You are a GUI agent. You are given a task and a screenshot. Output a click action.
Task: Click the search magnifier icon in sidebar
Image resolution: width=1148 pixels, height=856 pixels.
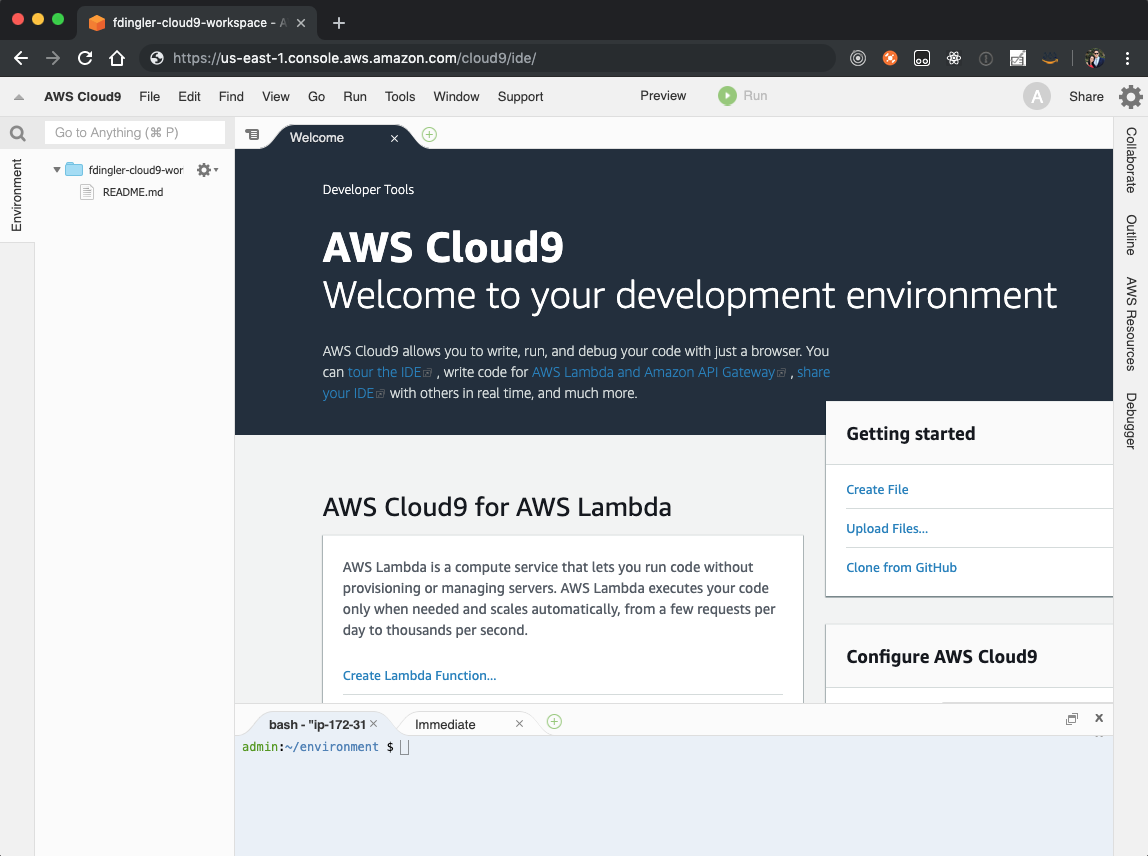click(18, 133)
